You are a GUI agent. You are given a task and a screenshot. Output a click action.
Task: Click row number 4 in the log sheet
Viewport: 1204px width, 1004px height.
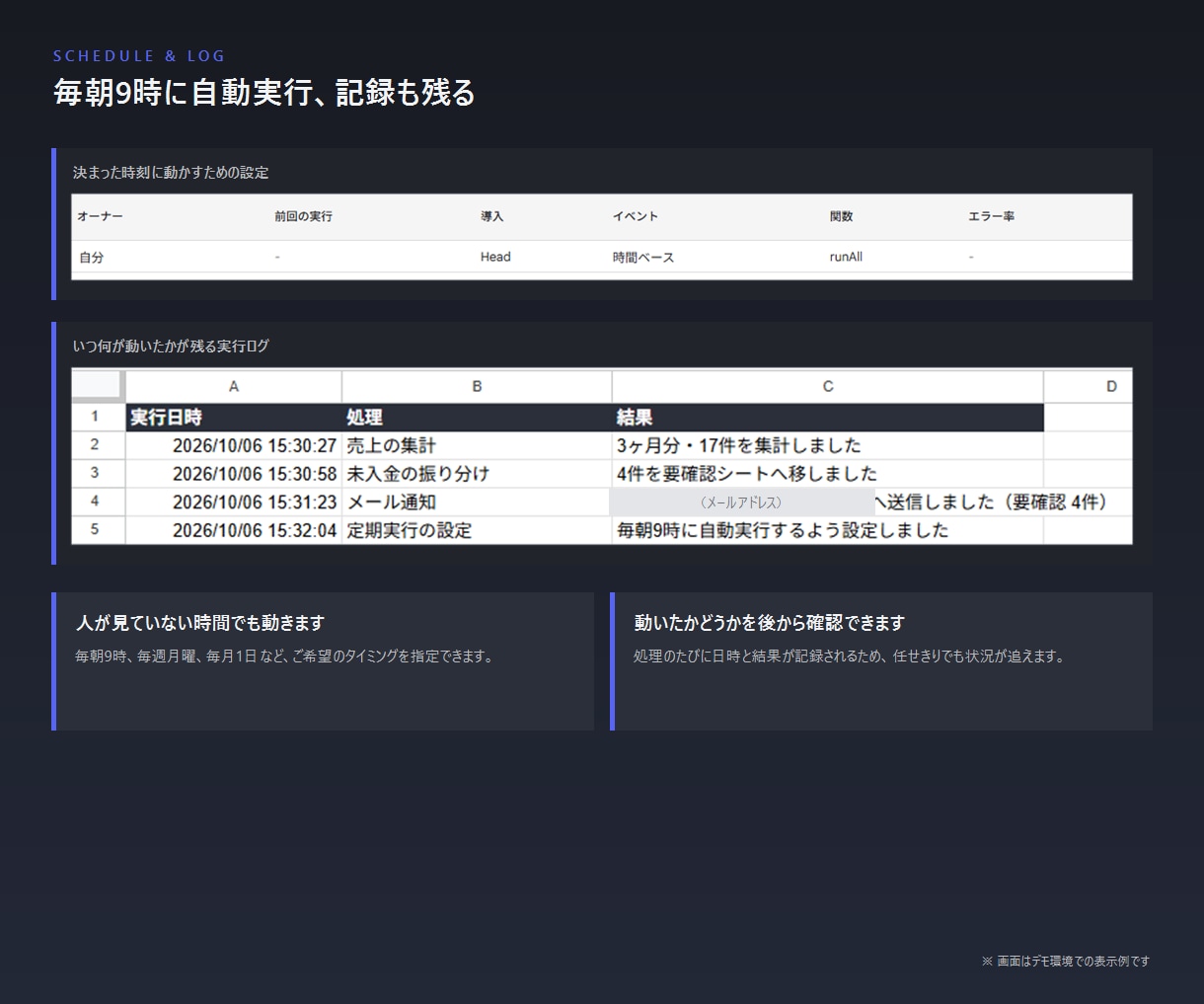point(96,502)
